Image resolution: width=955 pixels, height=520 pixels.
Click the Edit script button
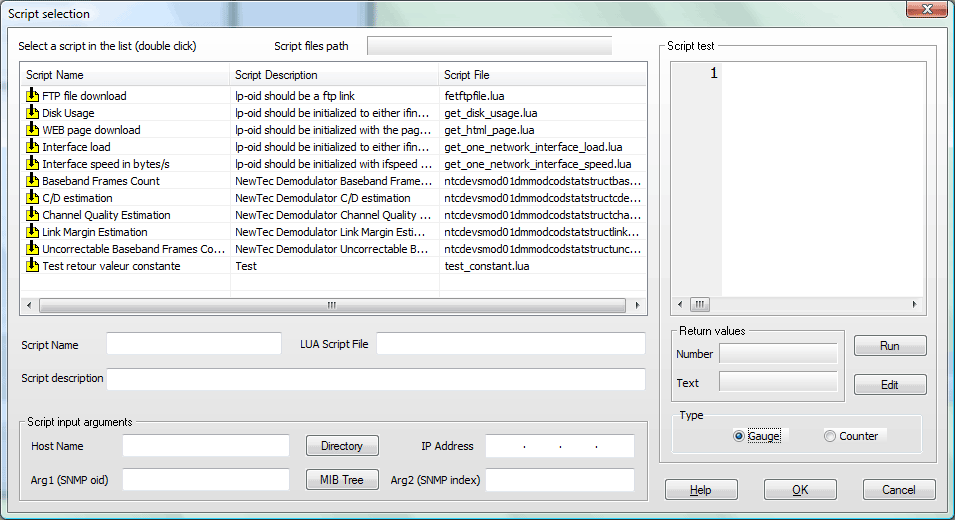[890, 385]
